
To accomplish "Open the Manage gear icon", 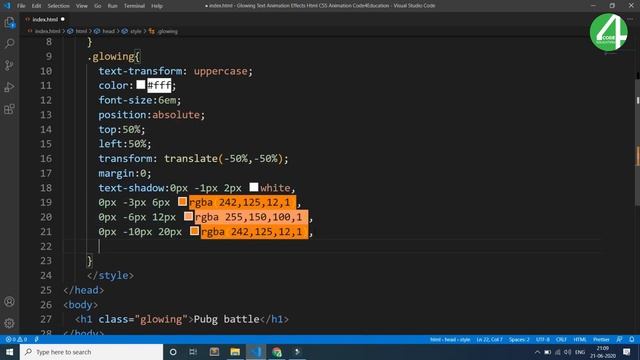I will (9, 323).
